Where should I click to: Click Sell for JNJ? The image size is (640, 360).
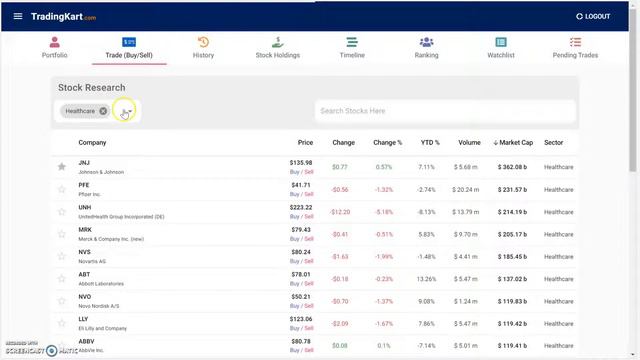tap(309, 172)
